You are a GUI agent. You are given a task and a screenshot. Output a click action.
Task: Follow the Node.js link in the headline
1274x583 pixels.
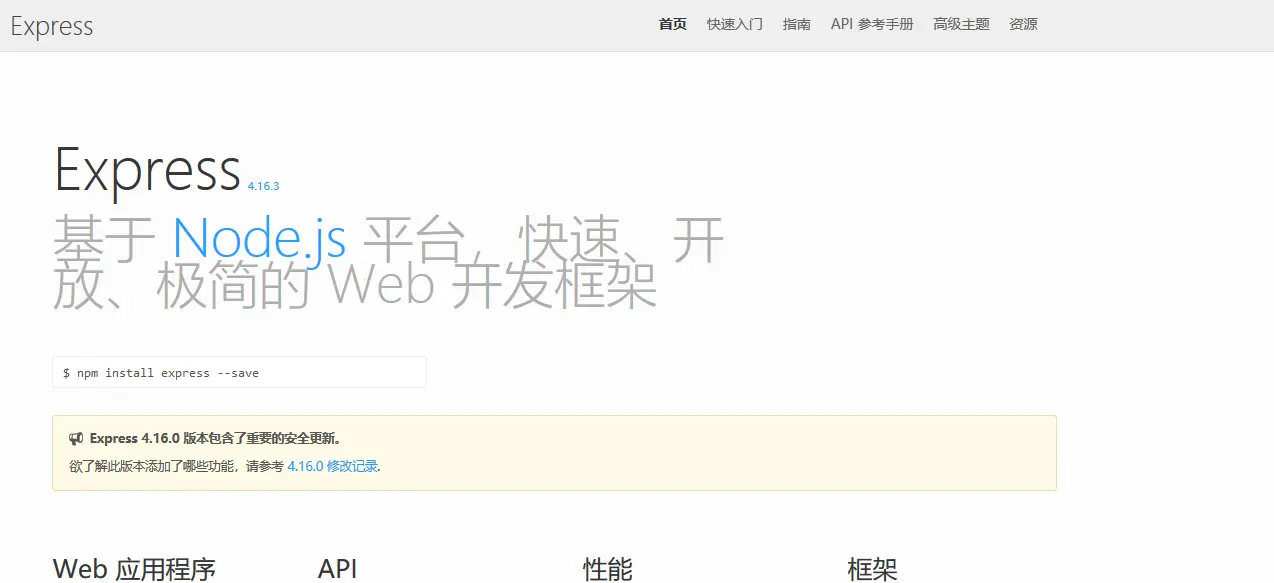260,238
